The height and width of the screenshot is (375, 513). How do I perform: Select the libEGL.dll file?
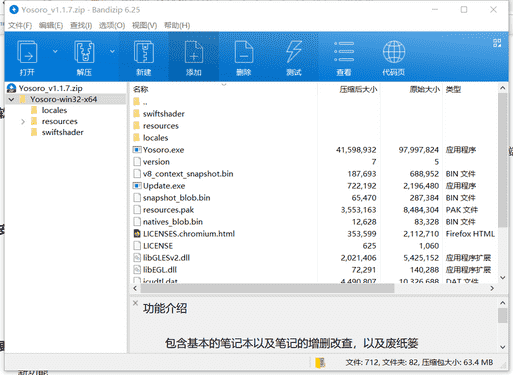[160, 270]
